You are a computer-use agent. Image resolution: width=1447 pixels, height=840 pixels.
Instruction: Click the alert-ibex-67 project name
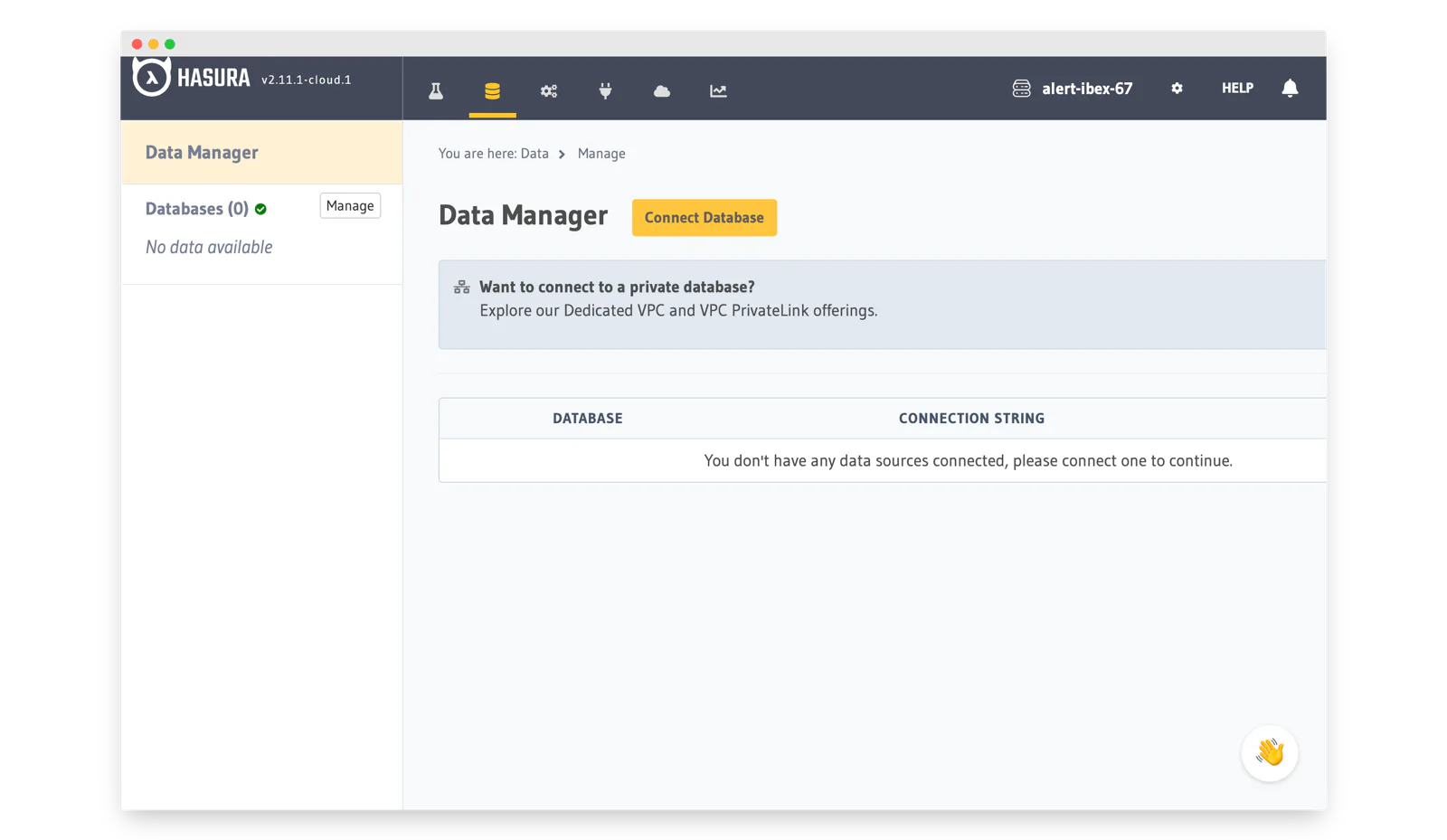(1087, 88)
